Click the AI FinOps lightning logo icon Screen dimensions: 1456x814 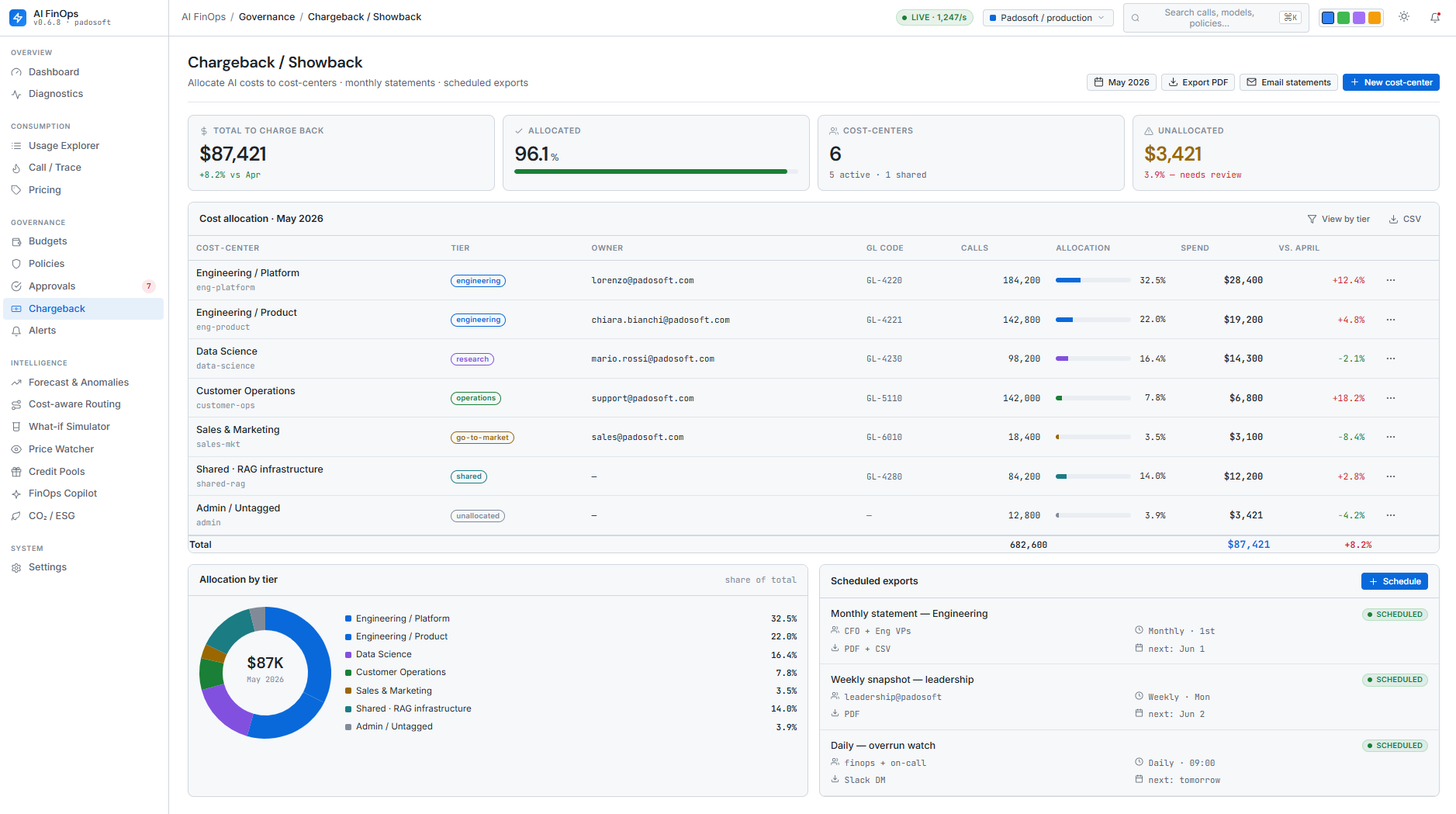click(x=18, y=18)
